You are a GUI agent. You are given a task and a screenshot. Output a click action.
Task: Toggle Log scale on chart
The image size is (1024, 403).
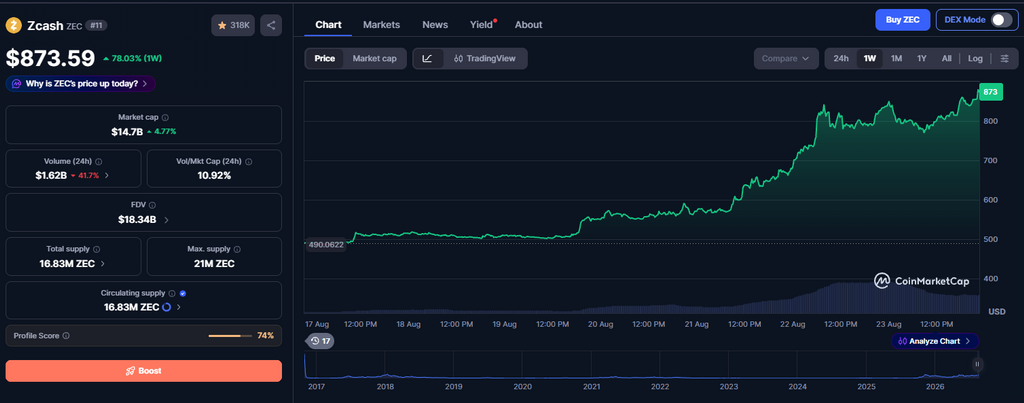click(975, 58)
